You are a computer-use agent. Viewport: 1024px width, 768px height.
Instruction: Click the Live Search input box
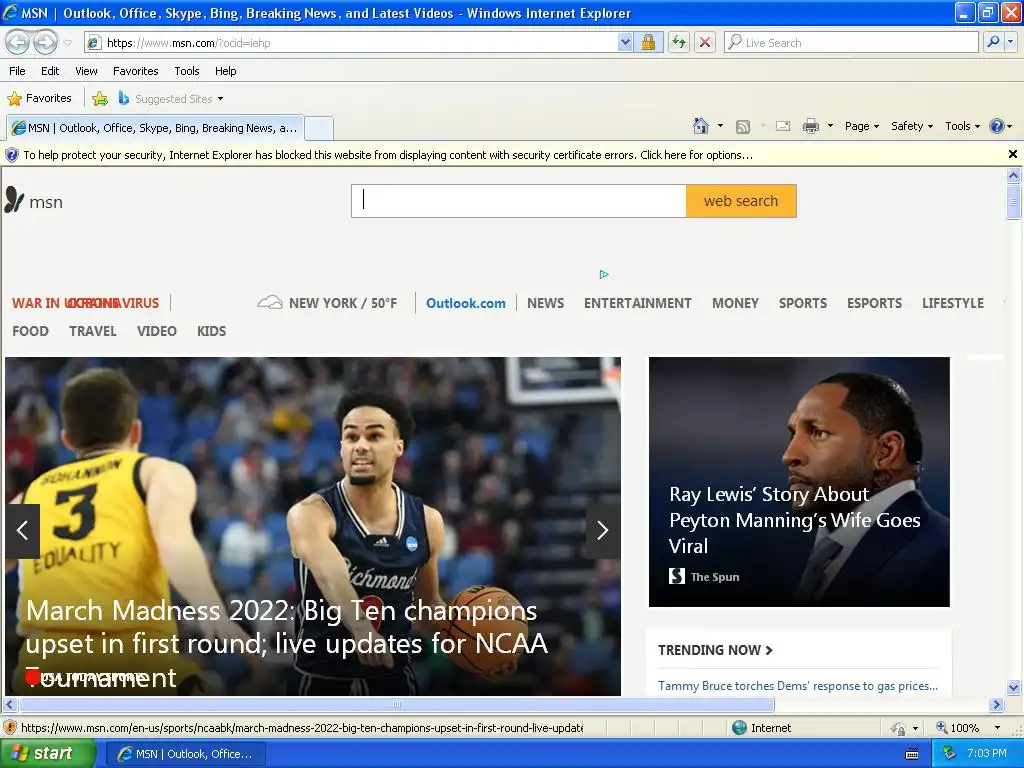(851, 42)
